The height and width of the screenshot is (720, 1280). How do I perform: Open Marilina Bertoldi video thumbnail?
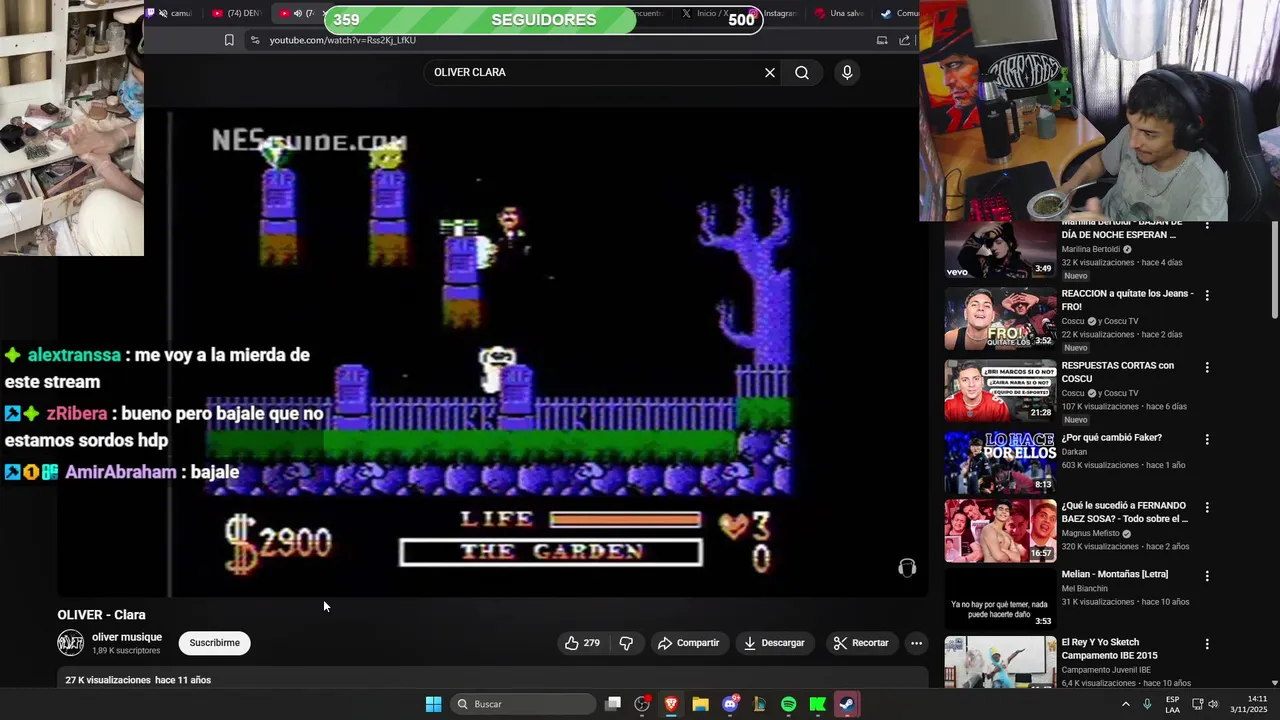[x=1000, y=249]
